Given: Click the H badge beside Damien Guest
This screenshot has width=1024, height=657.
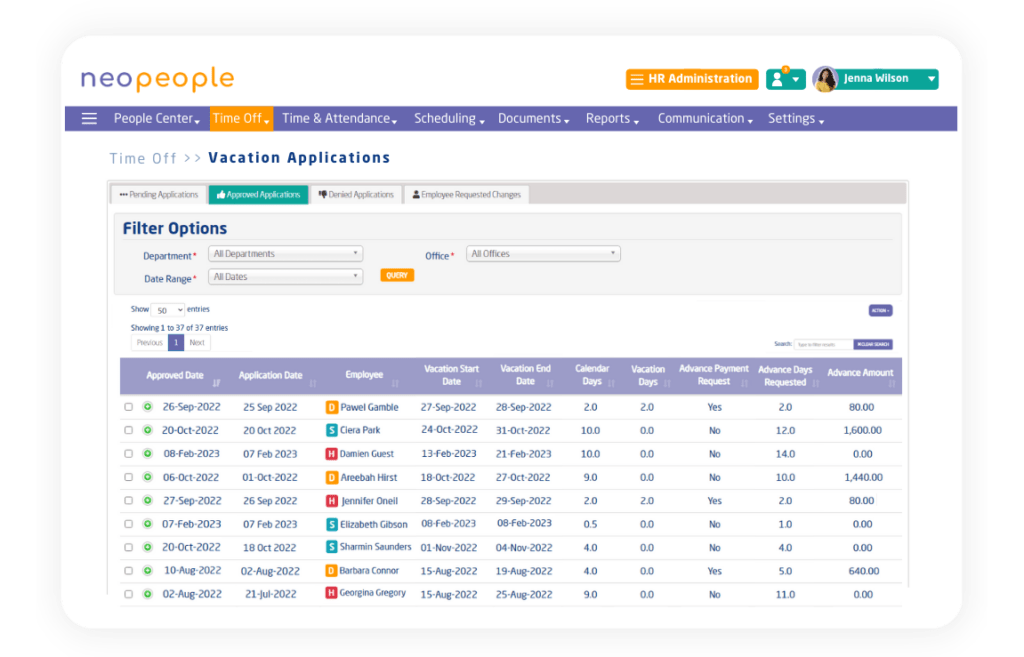Looking at the screenshot, I should 332,454.
